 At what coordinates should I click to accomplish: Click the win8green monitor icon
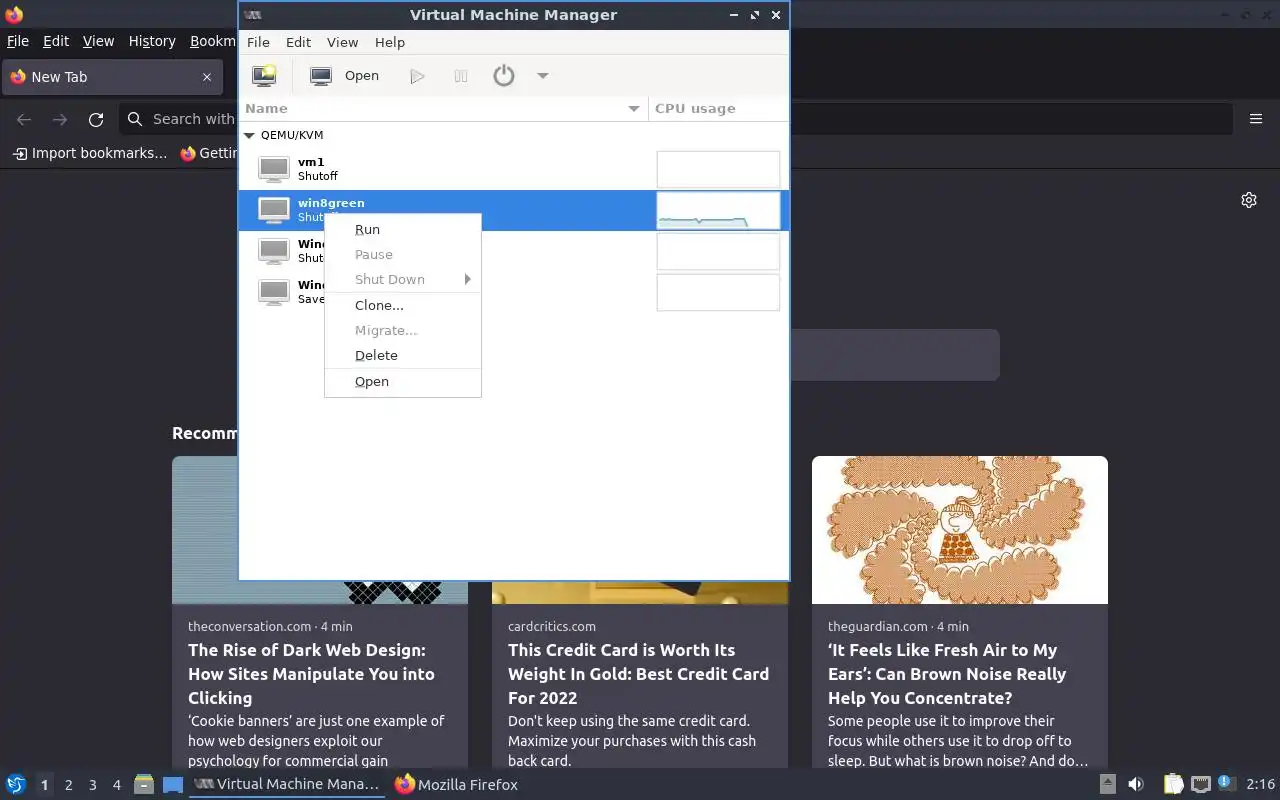click(x=274, y=210)
